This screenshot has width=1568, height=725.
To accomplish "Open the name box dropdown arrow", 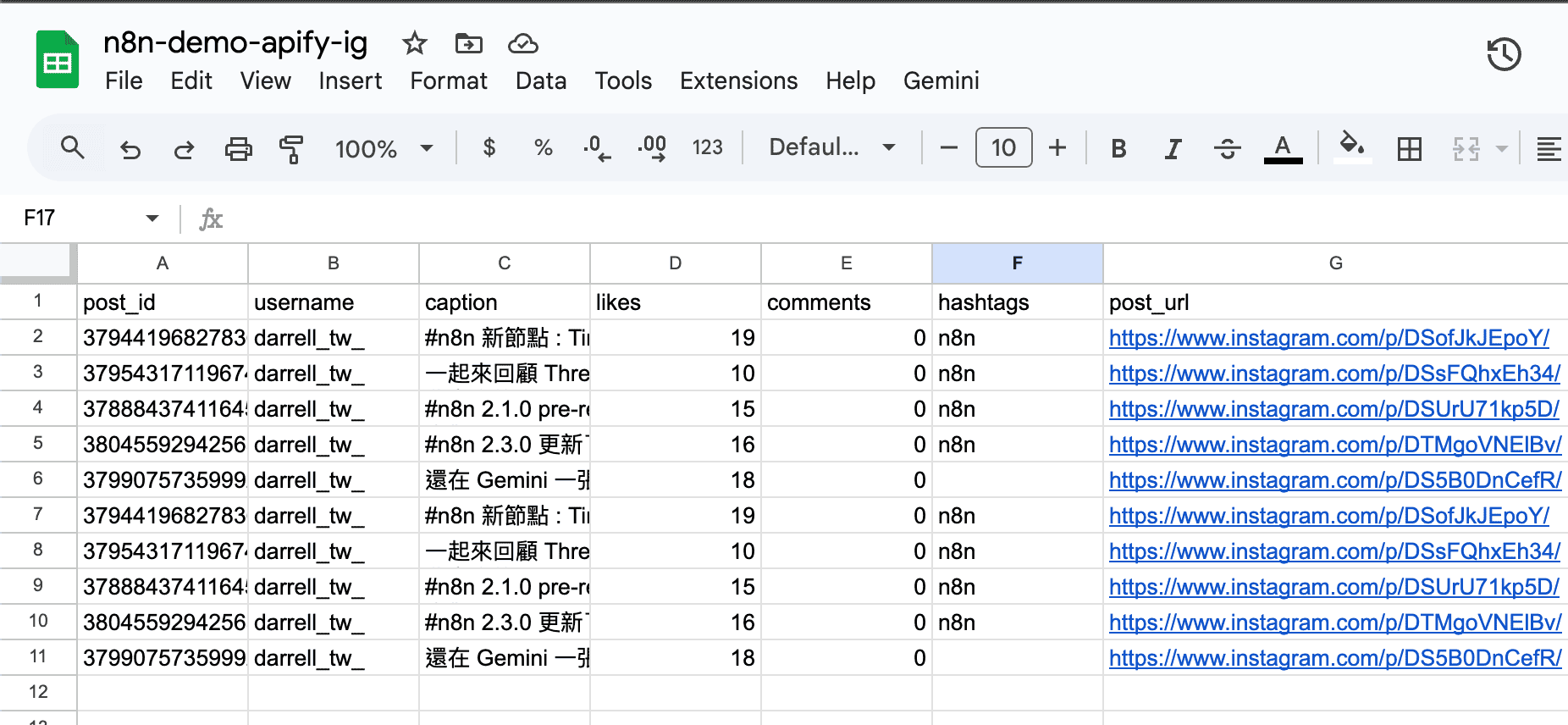I will point(152,219).
